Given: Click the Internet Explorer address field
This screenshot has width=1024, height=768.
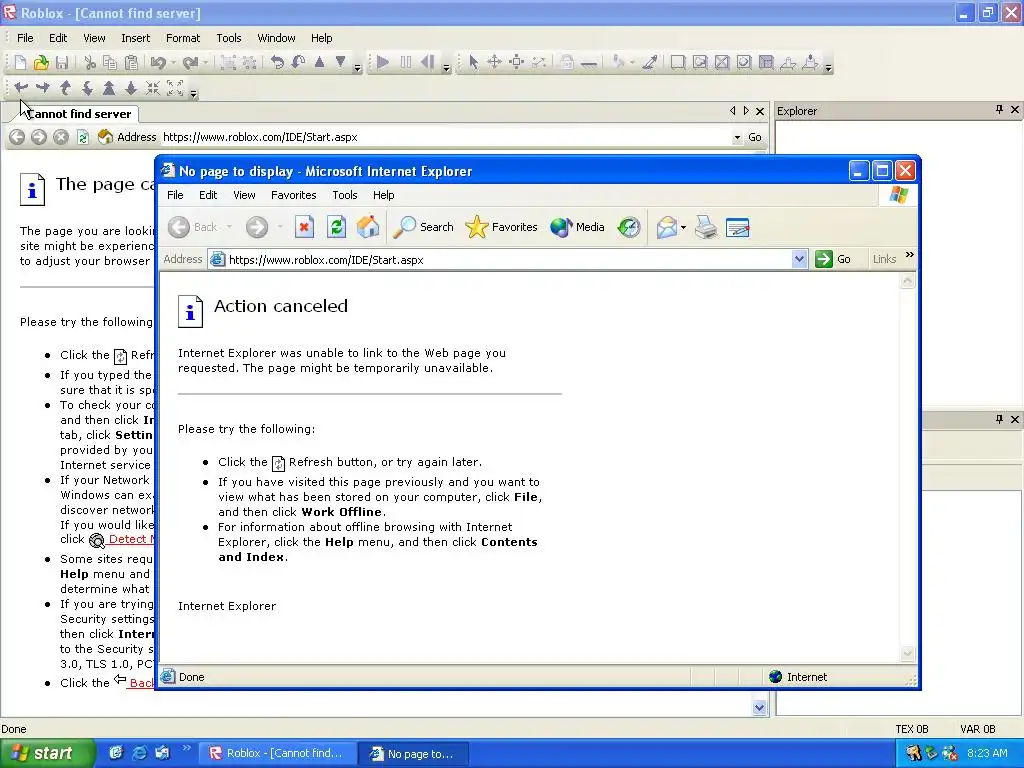Looking at the screenshot, I should click(x=509, y=259).
